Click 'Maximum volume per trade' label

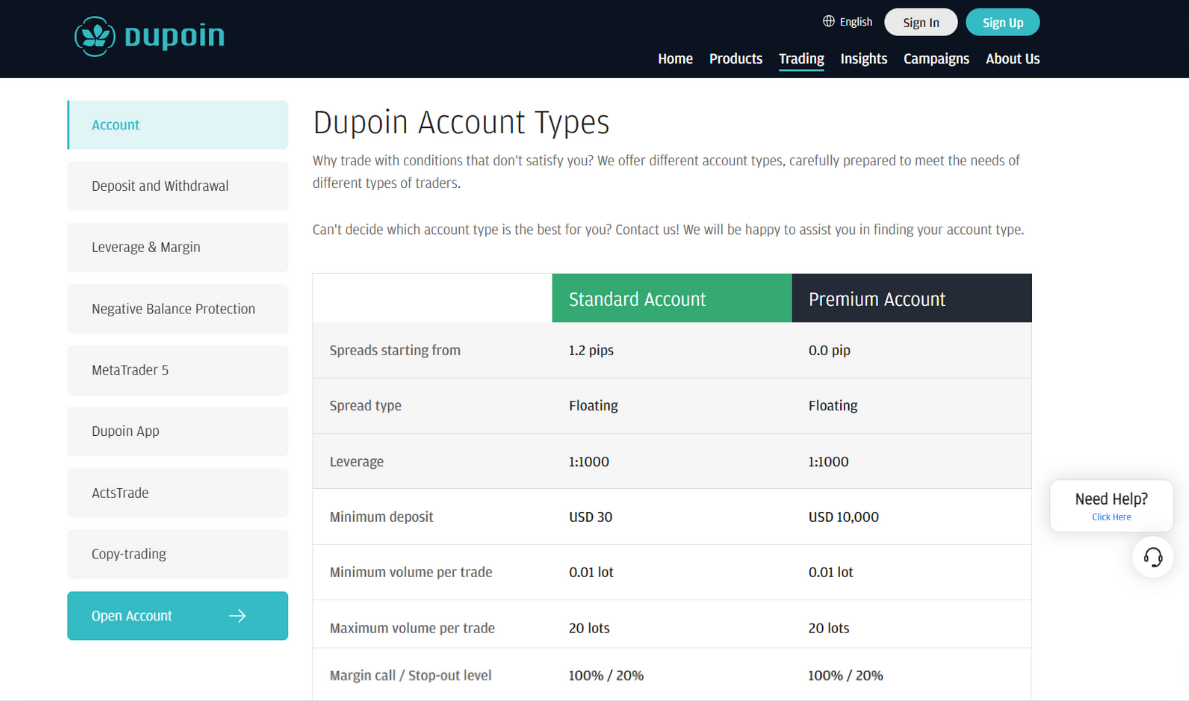[x=412, y=628]
